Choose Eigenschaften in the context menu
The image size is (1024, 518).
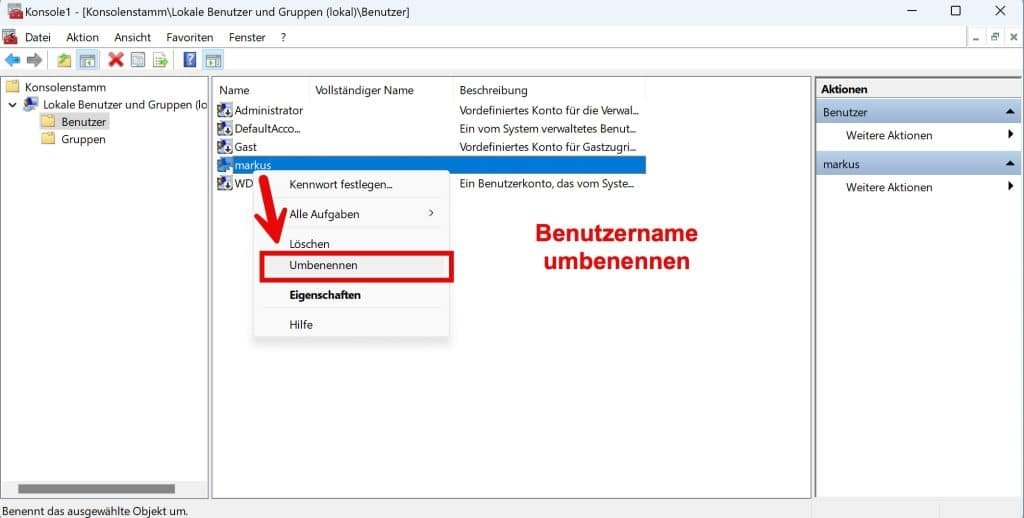point(351,295)
